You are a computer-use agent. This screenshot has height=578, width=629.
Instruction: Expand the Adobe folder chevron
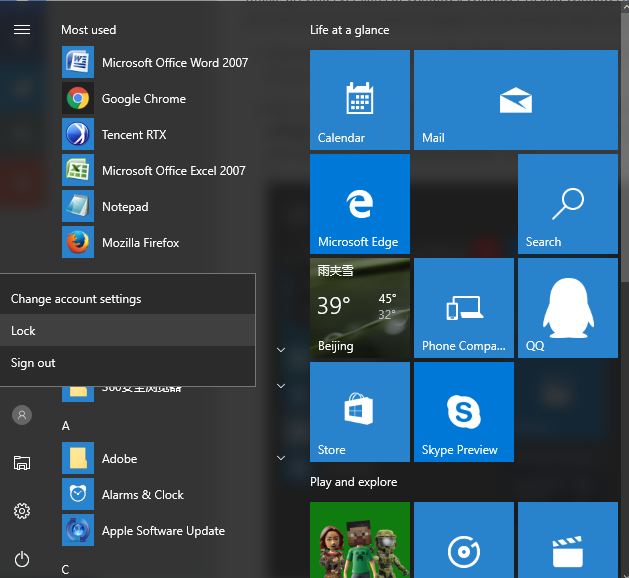281,458
